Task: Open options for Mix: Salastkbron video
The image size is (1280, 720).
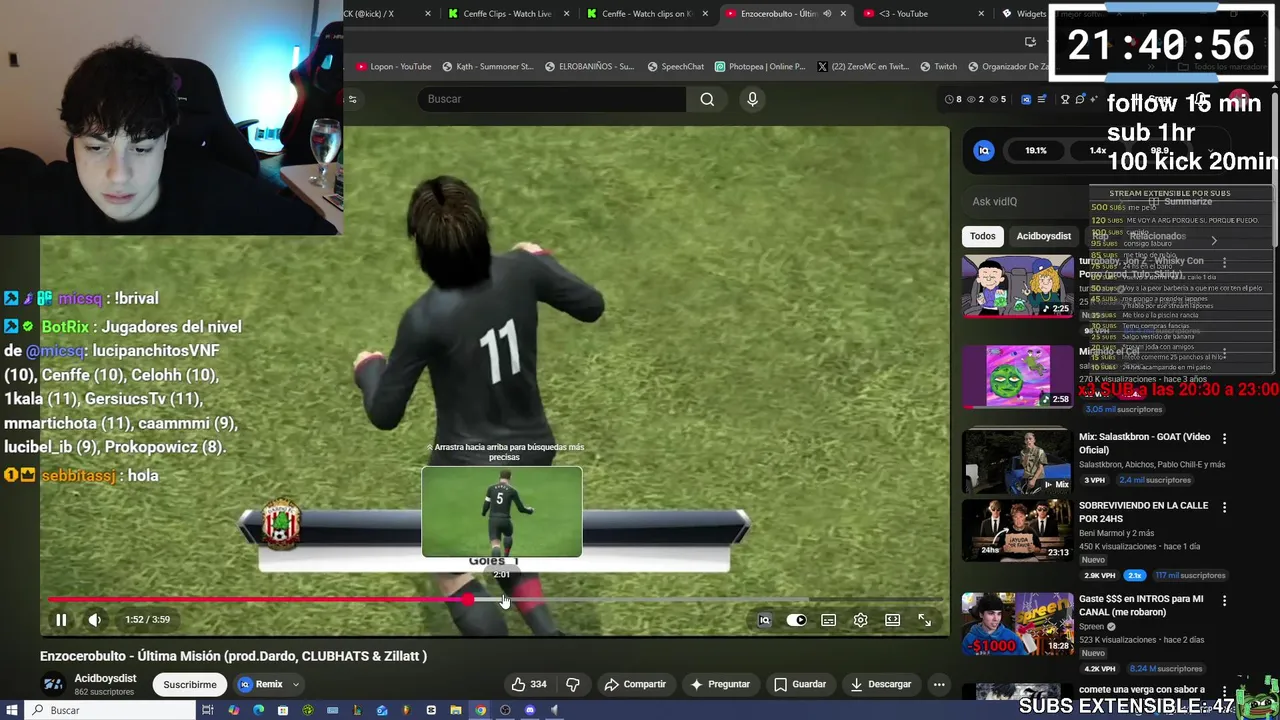Action: pyautogui.click(x=1224, y=438)
